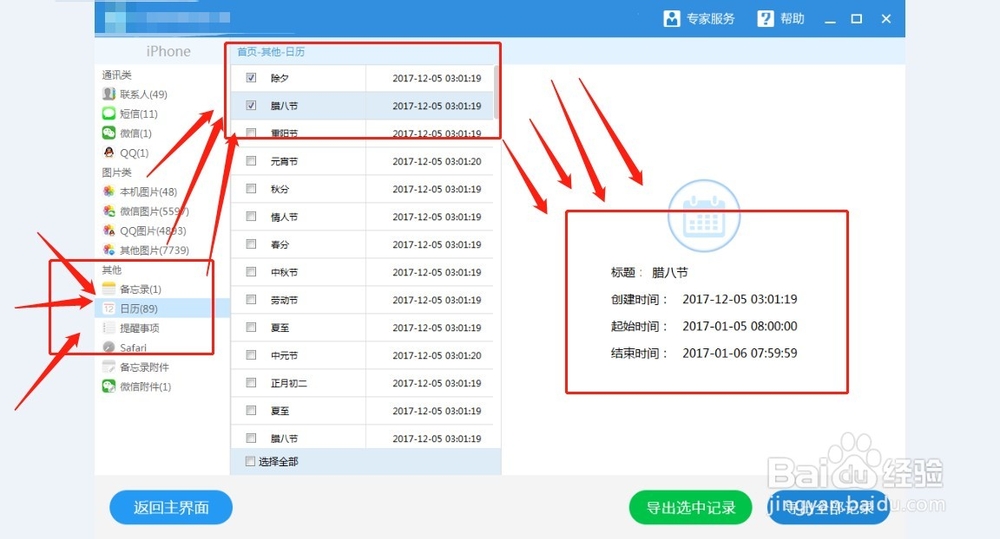The height and width of the screenshot is (539, 1000).
Task: Select the 秋分 row name
Action: (x=279, y=189)
